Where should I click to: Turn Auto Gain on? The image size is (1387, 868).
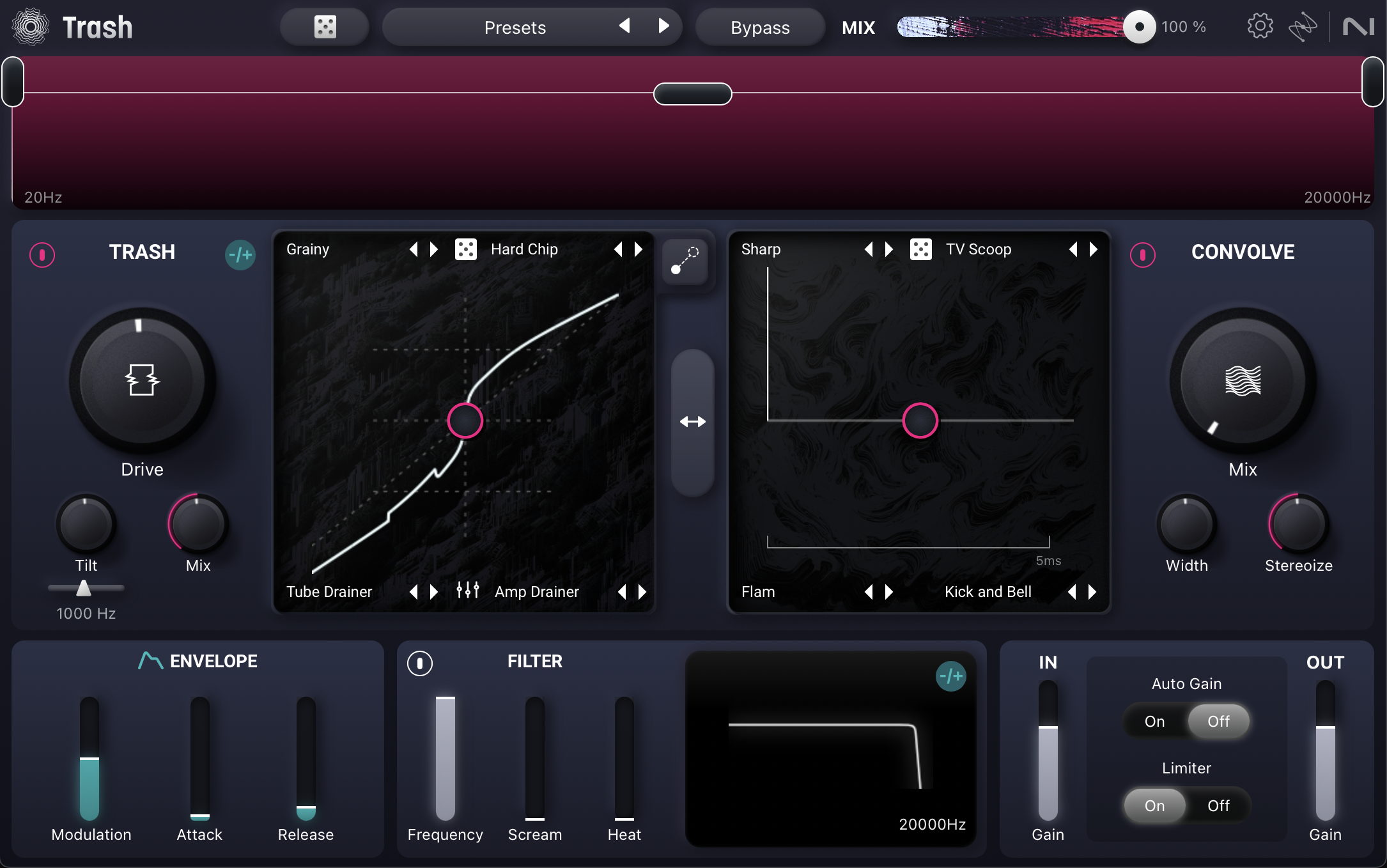tap(1154, 721)
